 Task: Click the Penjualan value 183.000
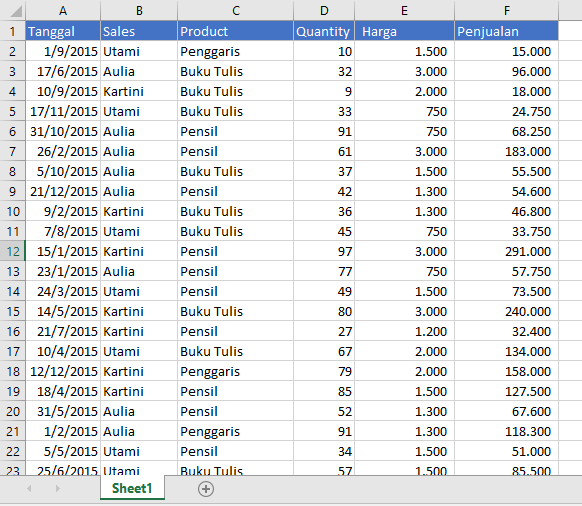pyautogui.click(x=507, y=151)
